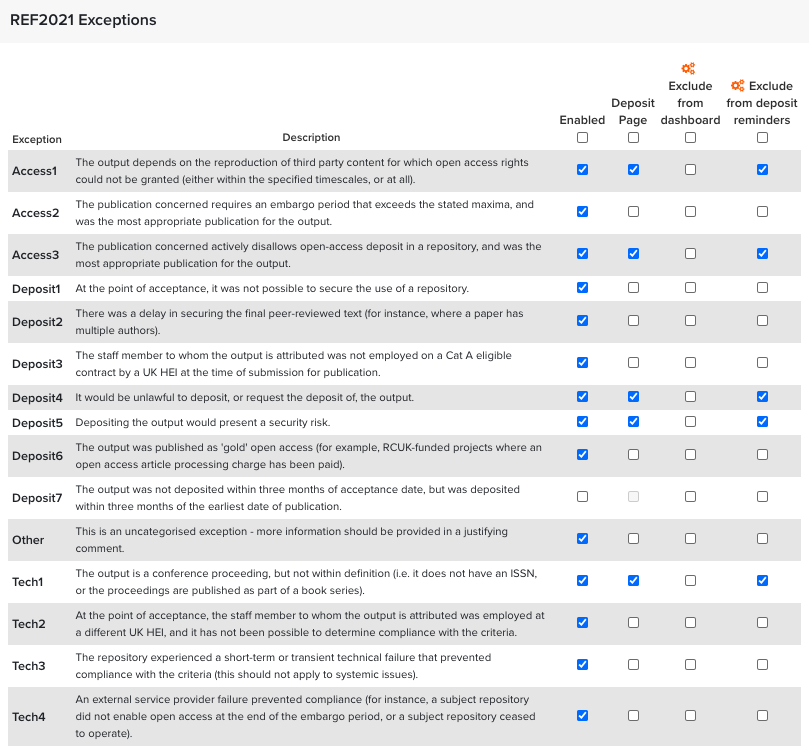809x754 pixels.
Task: Disable the Other exception Enabled checkbox
Action: (583, 539)
